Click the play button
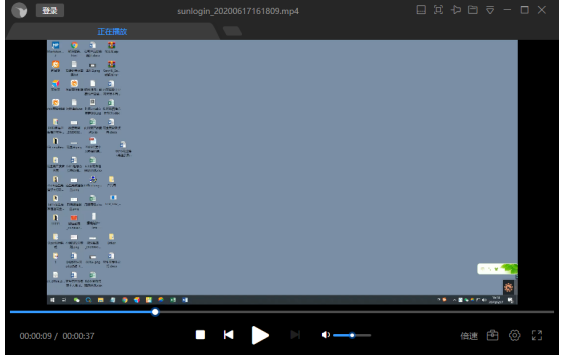 [x=260, y=335]
